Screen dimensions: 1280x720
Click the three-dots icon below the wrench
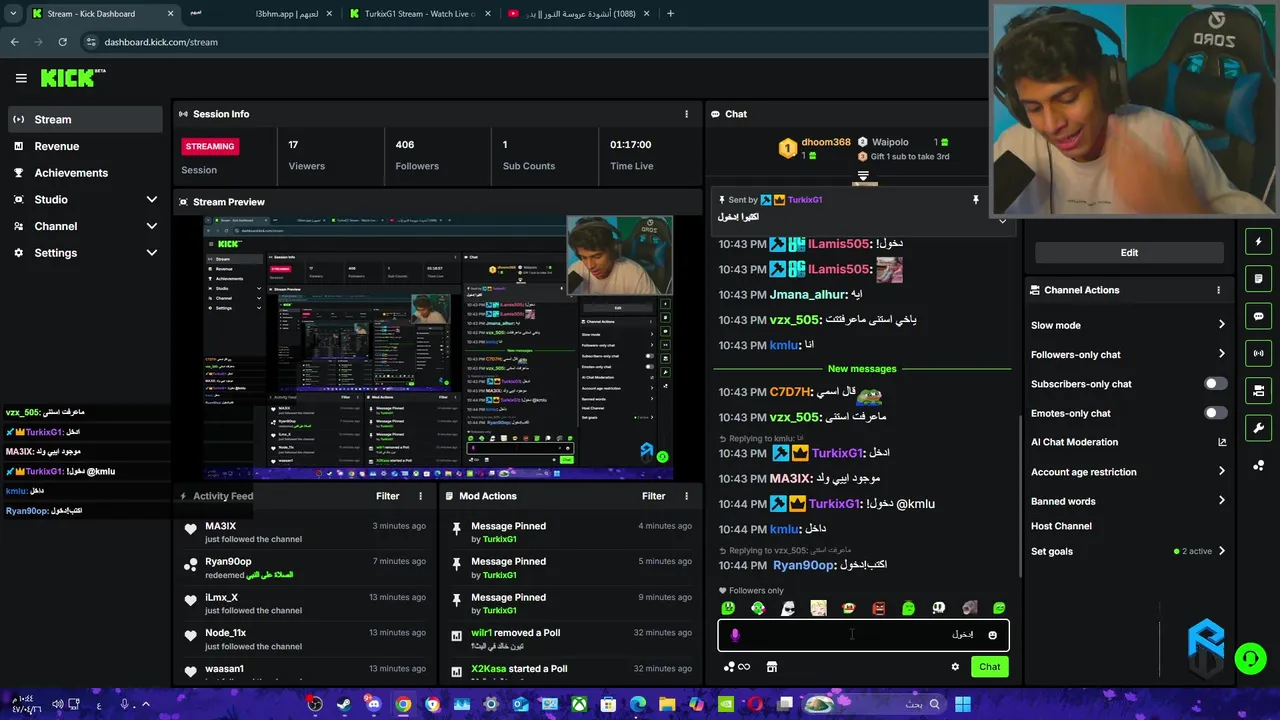click(1258, 466)
